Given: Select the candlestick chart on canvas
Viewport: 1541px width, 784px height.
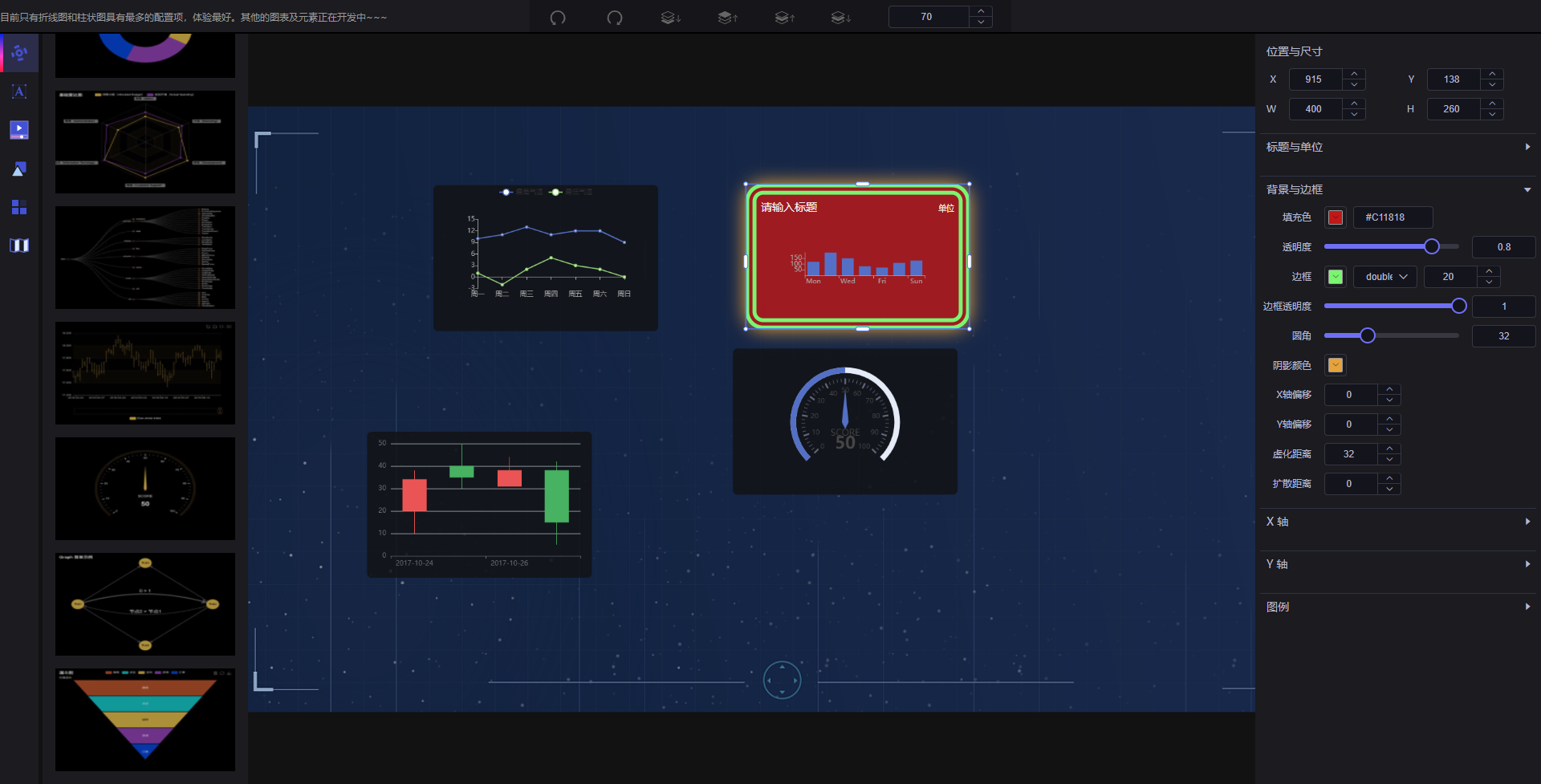Looking at the screenshot, I should coord(479,505).
